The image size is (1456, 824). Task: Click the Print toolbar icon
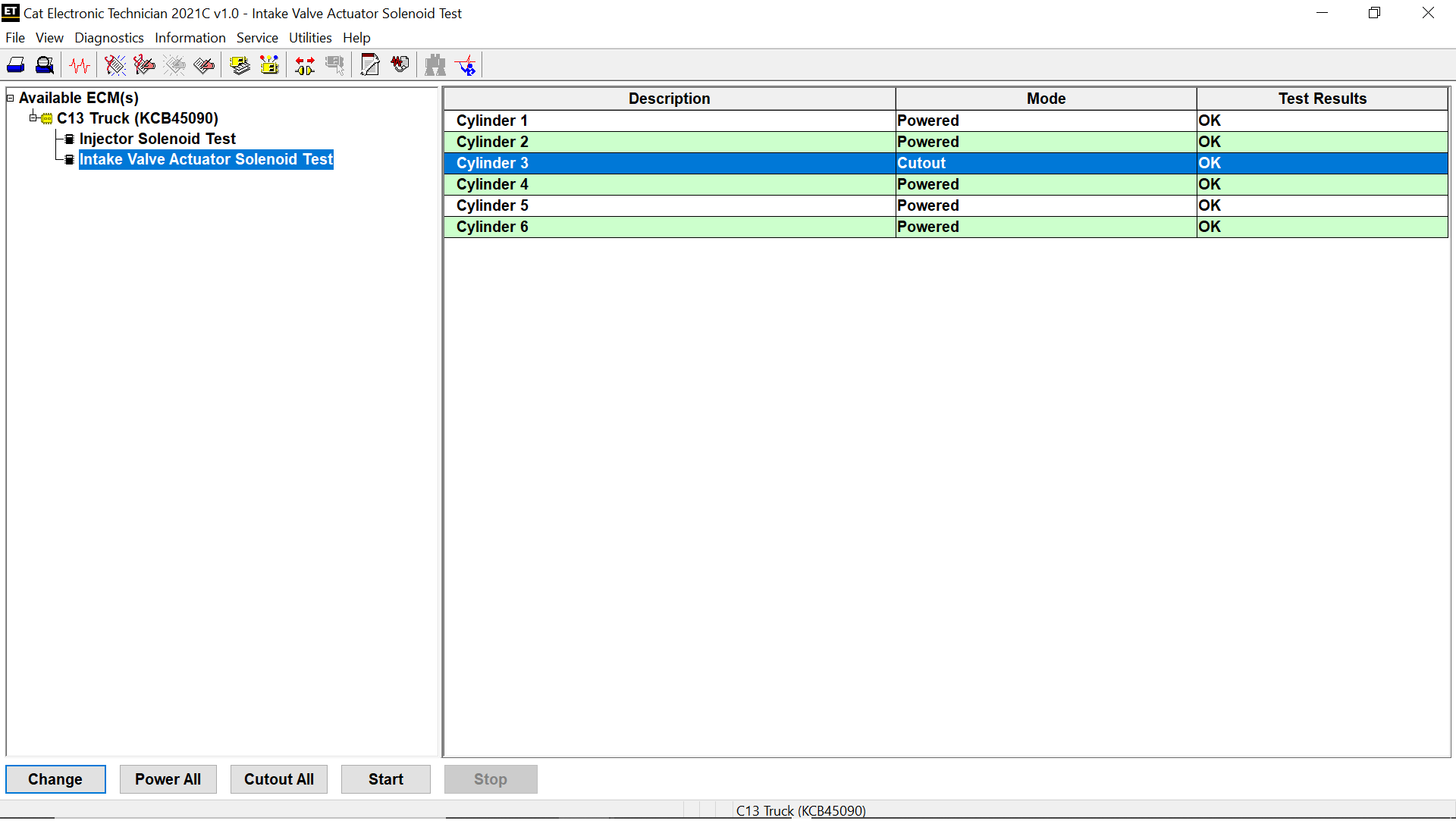point(16,65)
